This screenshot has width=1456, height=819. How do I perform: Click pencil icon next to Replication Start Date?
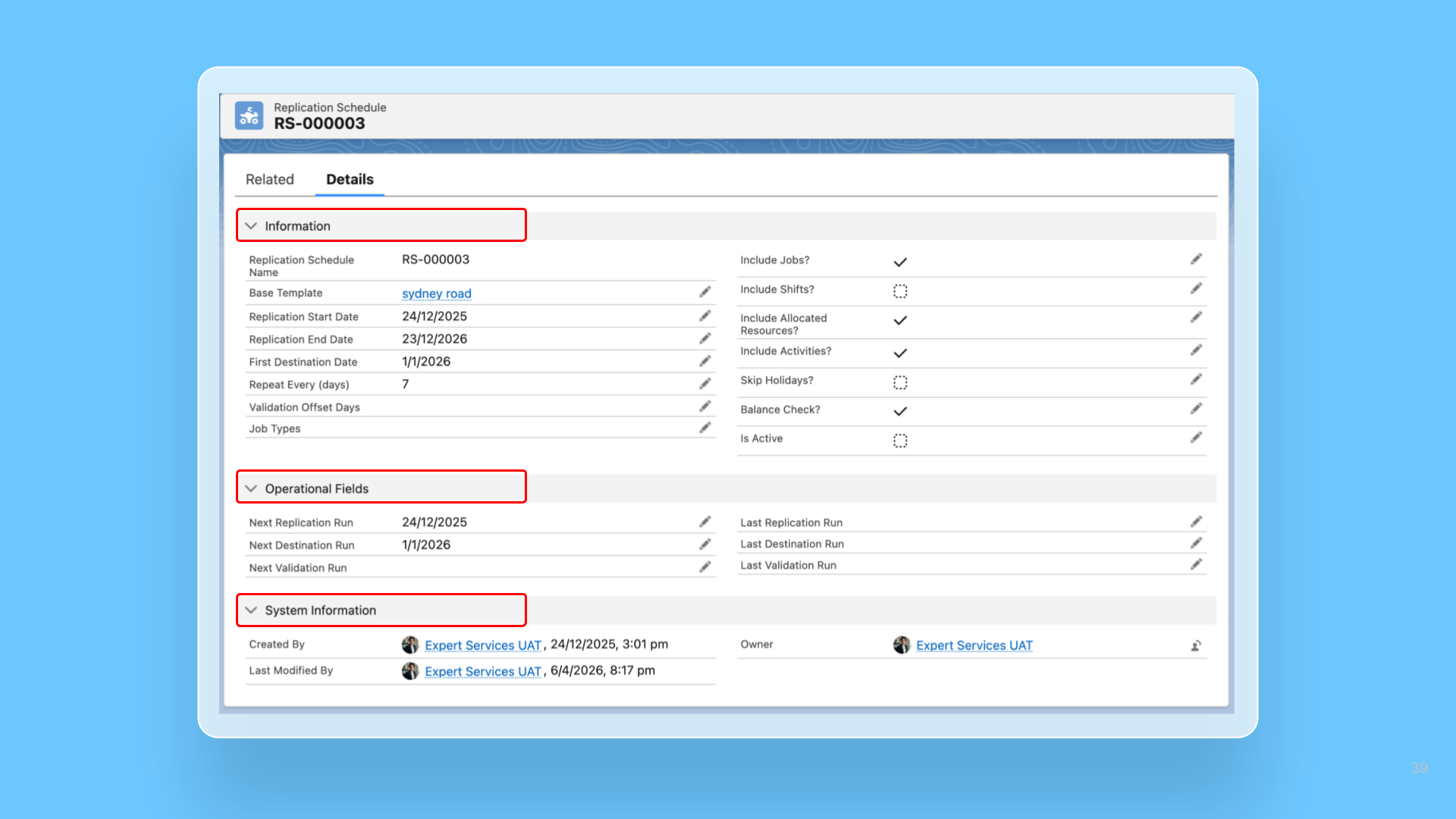point(704,315)
